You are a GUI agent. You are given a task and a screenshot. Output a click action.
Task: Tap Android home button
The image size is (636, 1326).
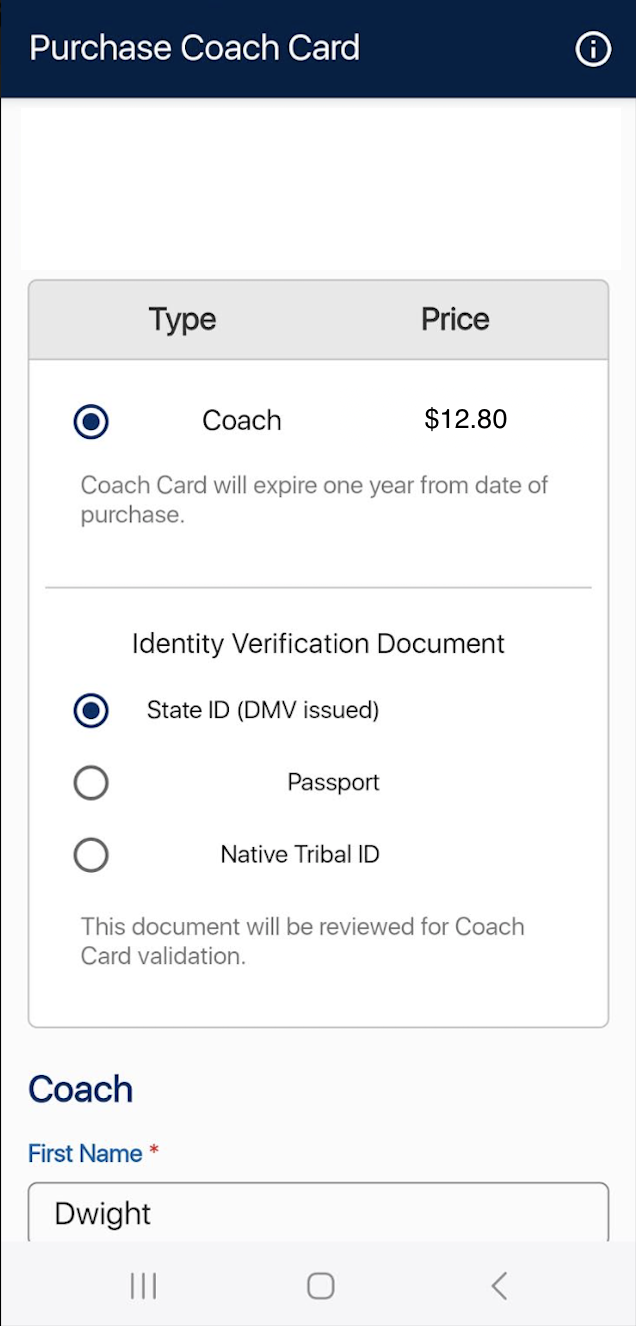click(320, 1285)
